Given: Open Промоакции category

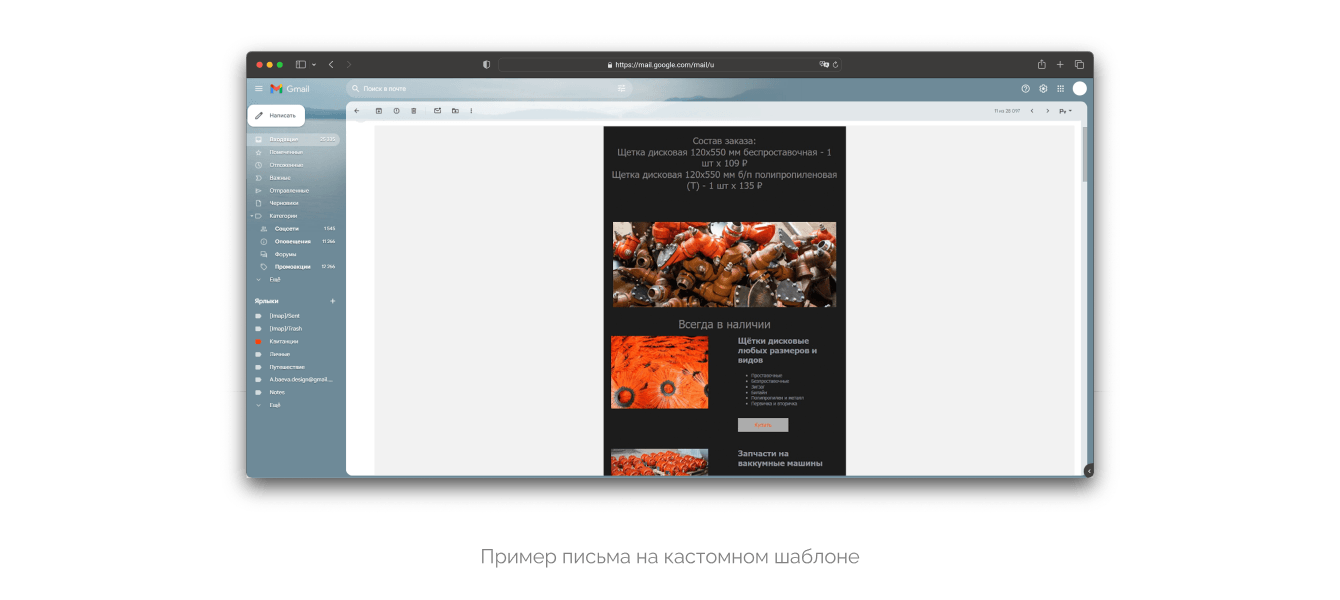Looking at the screenshot, I should (294, 267).
